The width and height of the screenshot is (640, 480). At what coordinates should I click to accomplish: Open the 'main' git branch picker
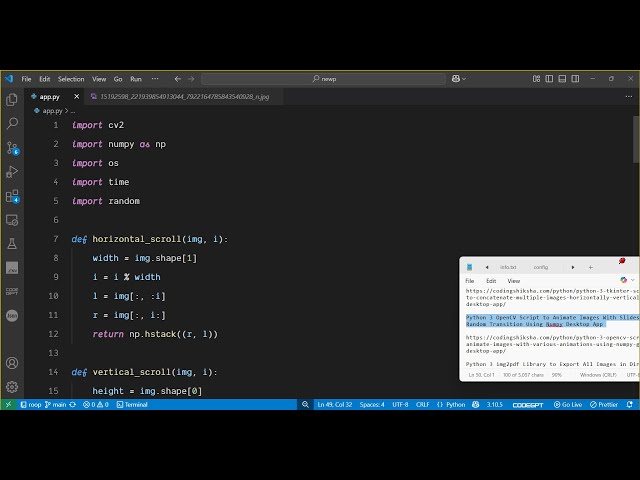pyautogui.click(x=56, y=404)
